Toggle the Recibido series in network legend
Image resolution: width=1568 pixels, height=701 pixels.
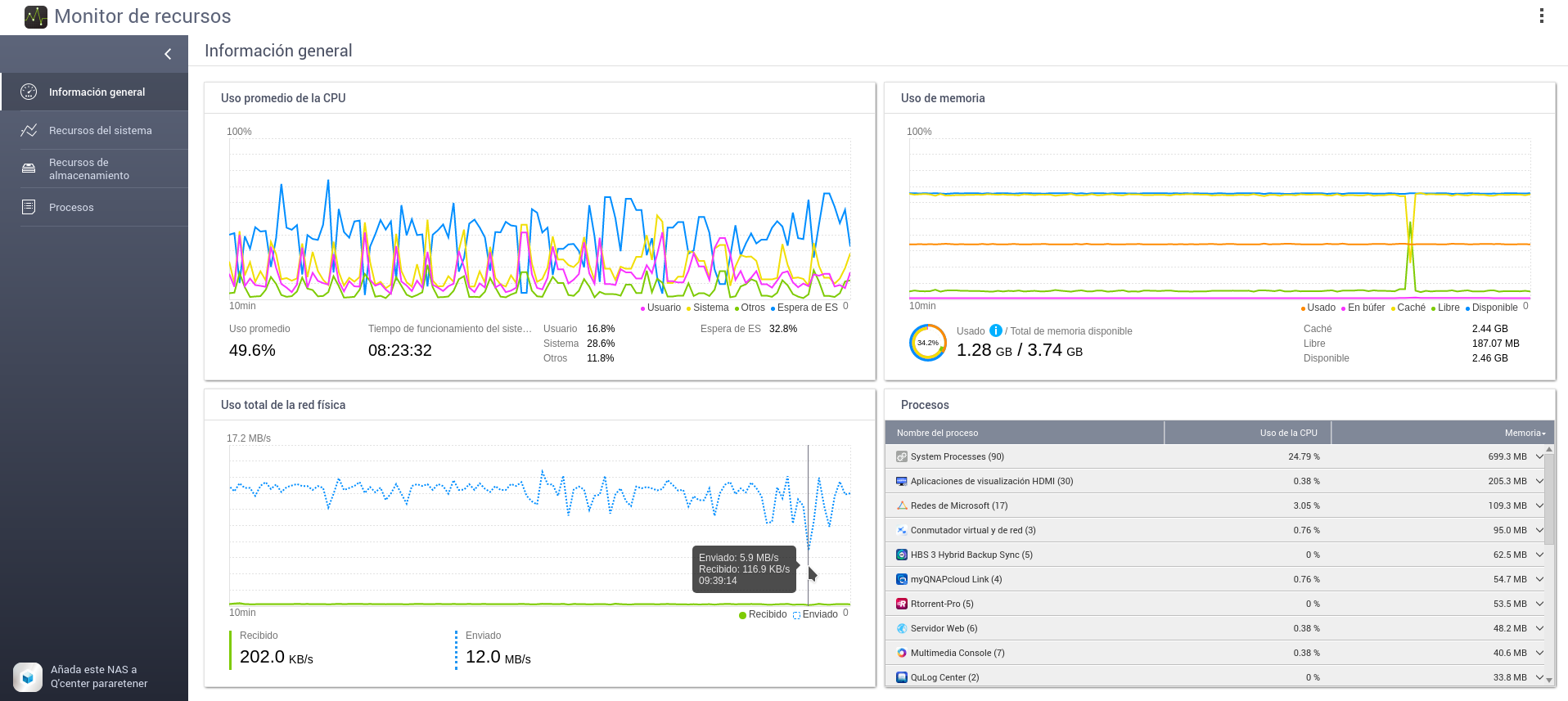point(765,614)
